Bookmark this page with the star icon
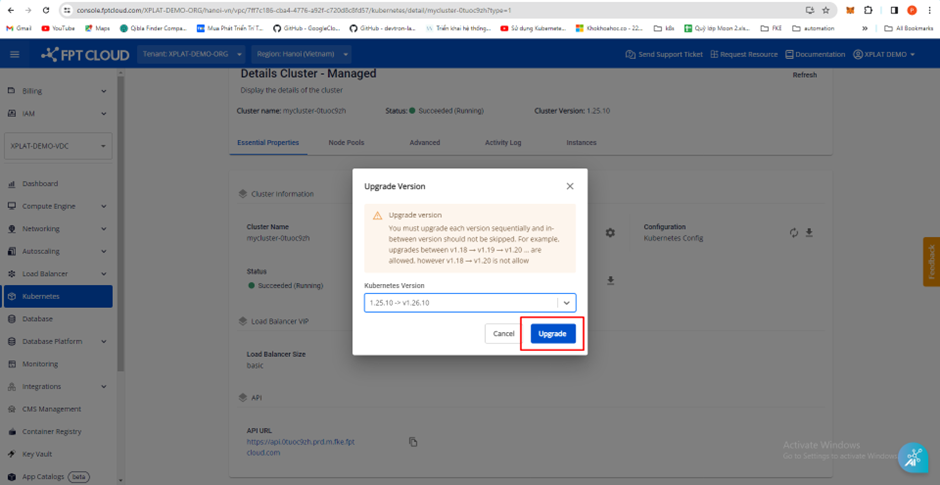 click(x=825, y=10)
